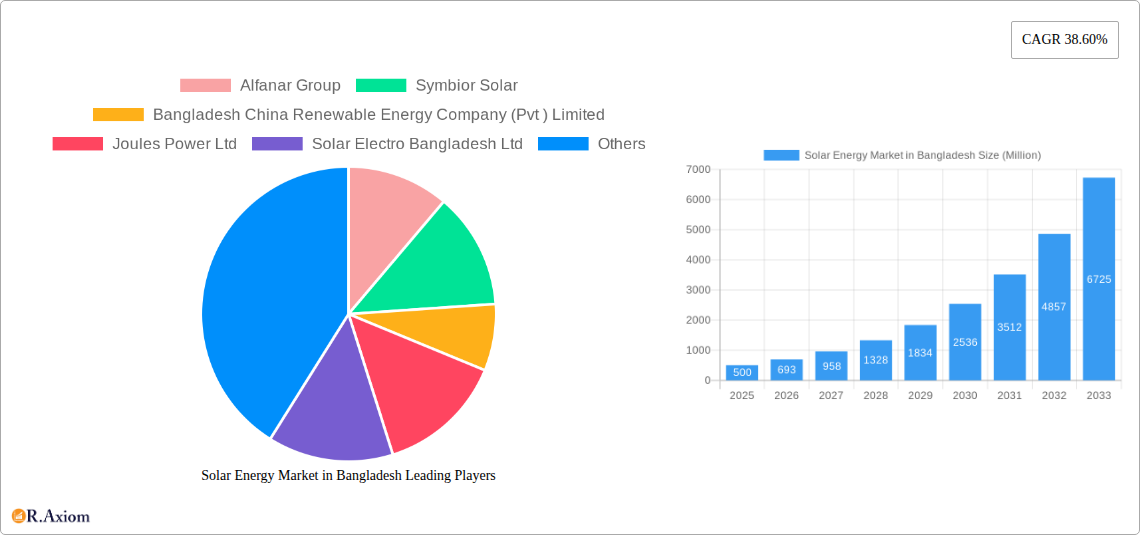Viewport: 1140px width, 535px height.
Task: Click the 2031 bar labeled 3512
Action: pyautogui.click(x=1009, y=327)
